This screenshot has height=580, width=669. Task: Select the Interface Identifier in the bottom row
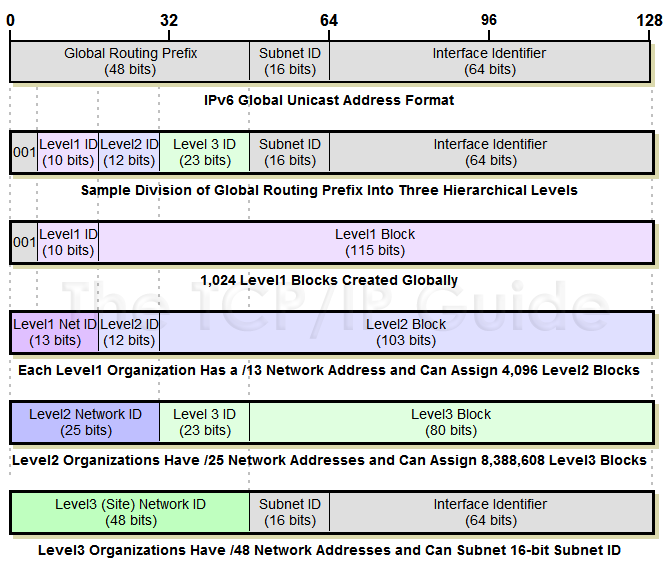point(490,512)
